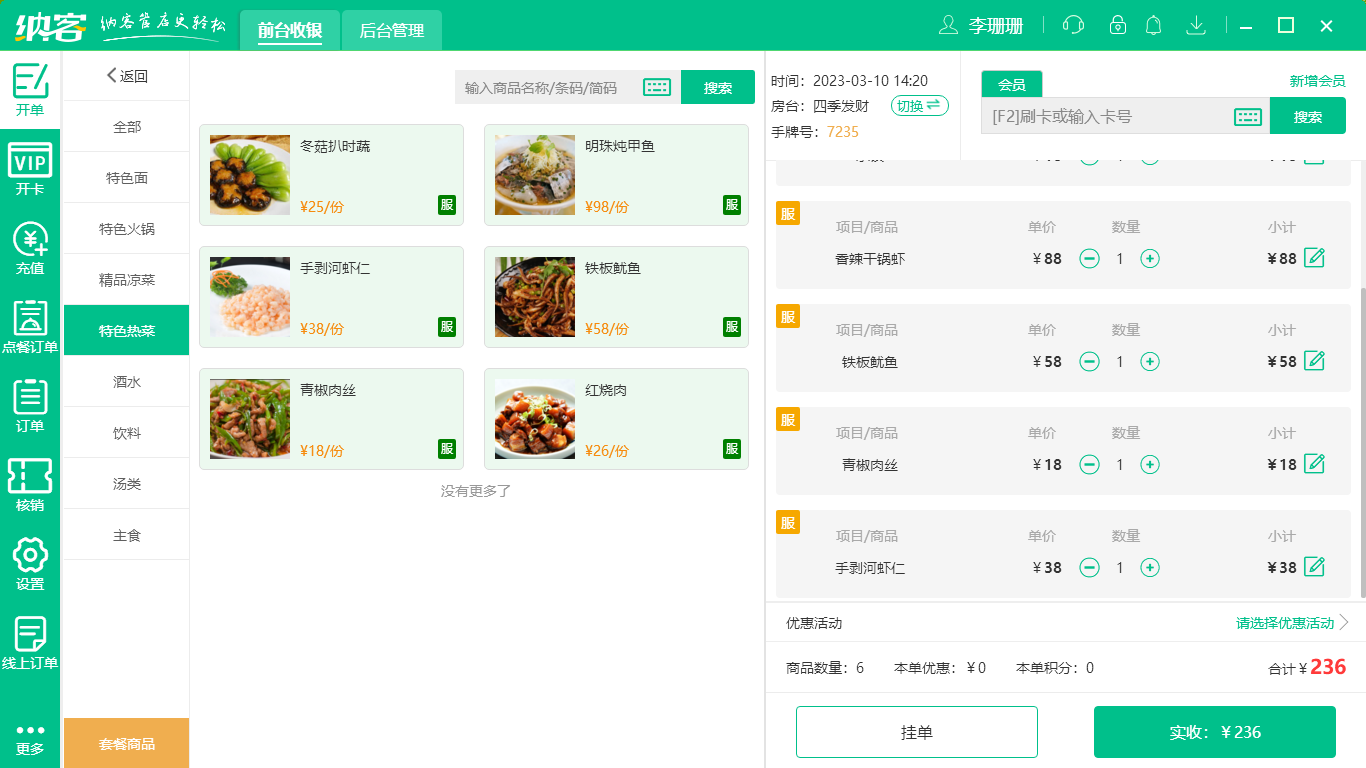Click the product 搜索 button
Image resolution: width=1366 pixels, height=768 pixels.
[718, 87]
